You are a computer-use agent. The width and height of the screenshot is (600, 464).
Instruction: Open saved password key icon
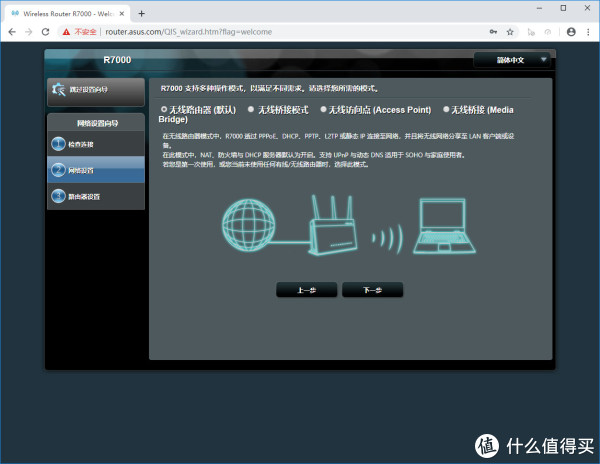[493, 32]
